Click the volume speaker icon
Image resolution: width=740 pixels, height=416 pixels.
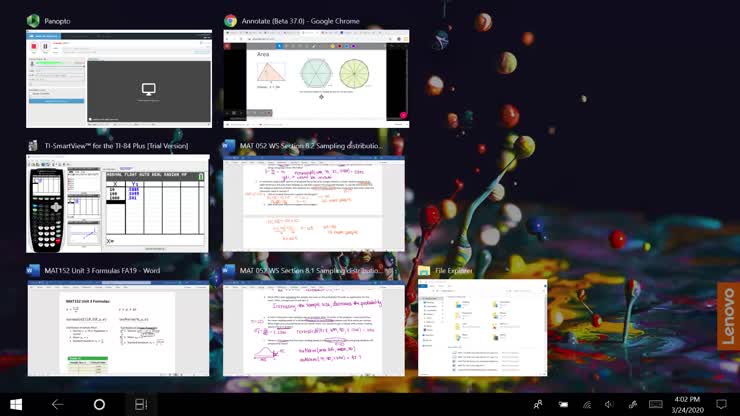(609, 404)
